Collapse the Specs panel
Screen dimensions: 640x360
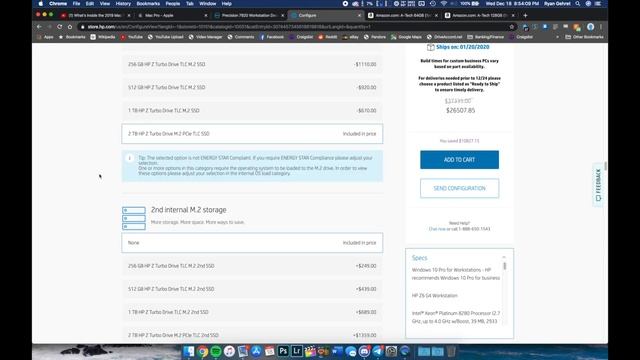504,258
